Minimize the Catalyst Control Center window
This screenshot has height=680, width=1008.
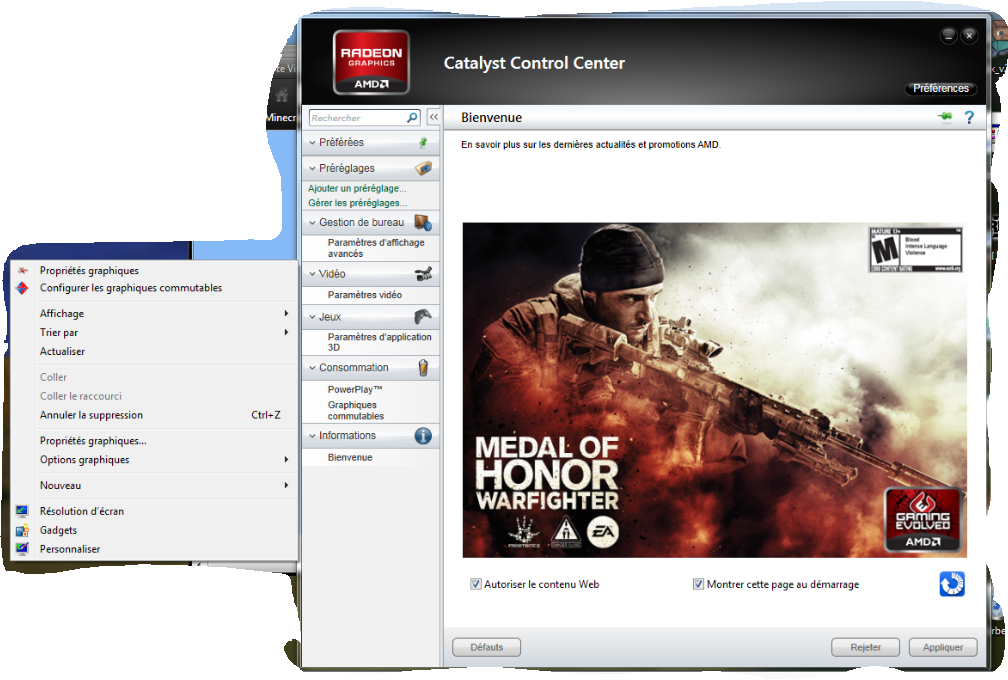pos(948,36)
